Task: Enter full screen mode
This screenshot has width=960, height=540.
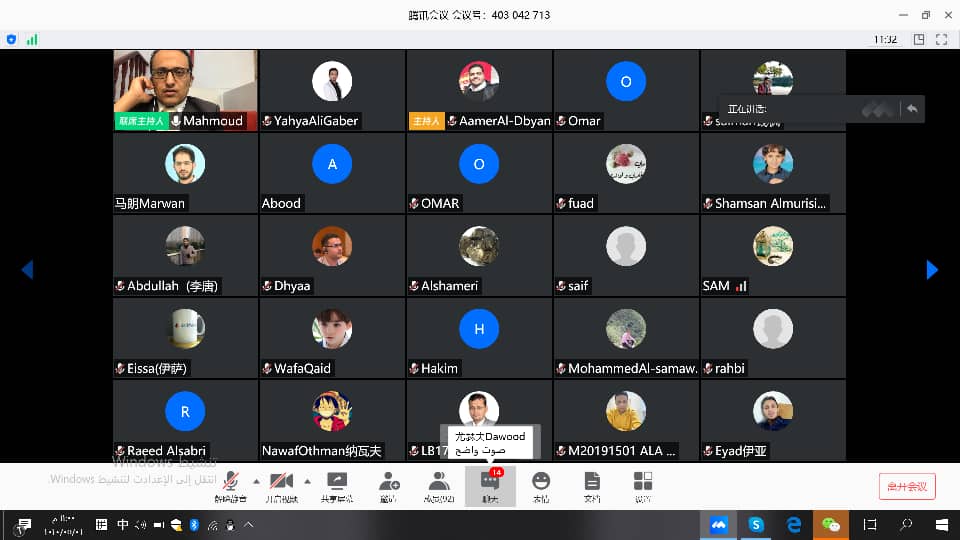Action: pos(940,40)
